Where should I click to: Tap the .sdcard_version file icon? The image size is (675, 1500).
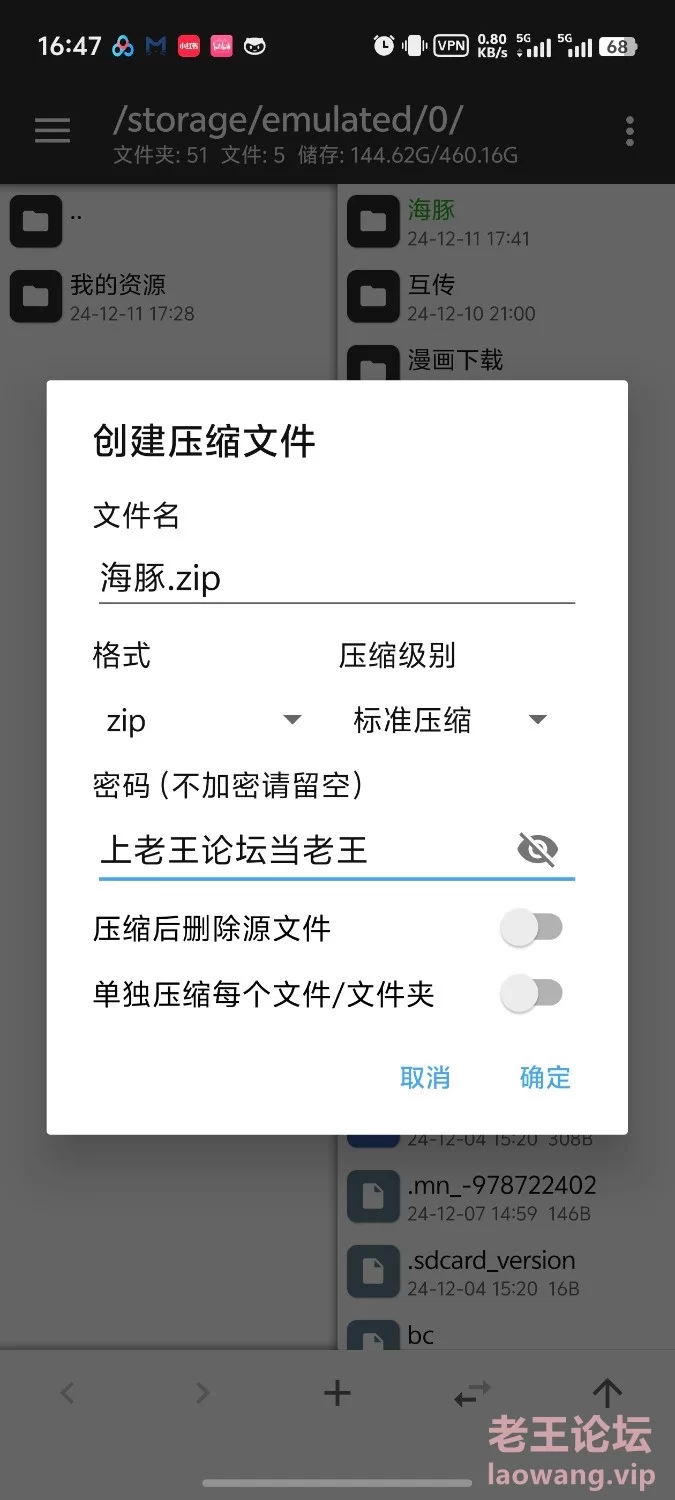373,1272
